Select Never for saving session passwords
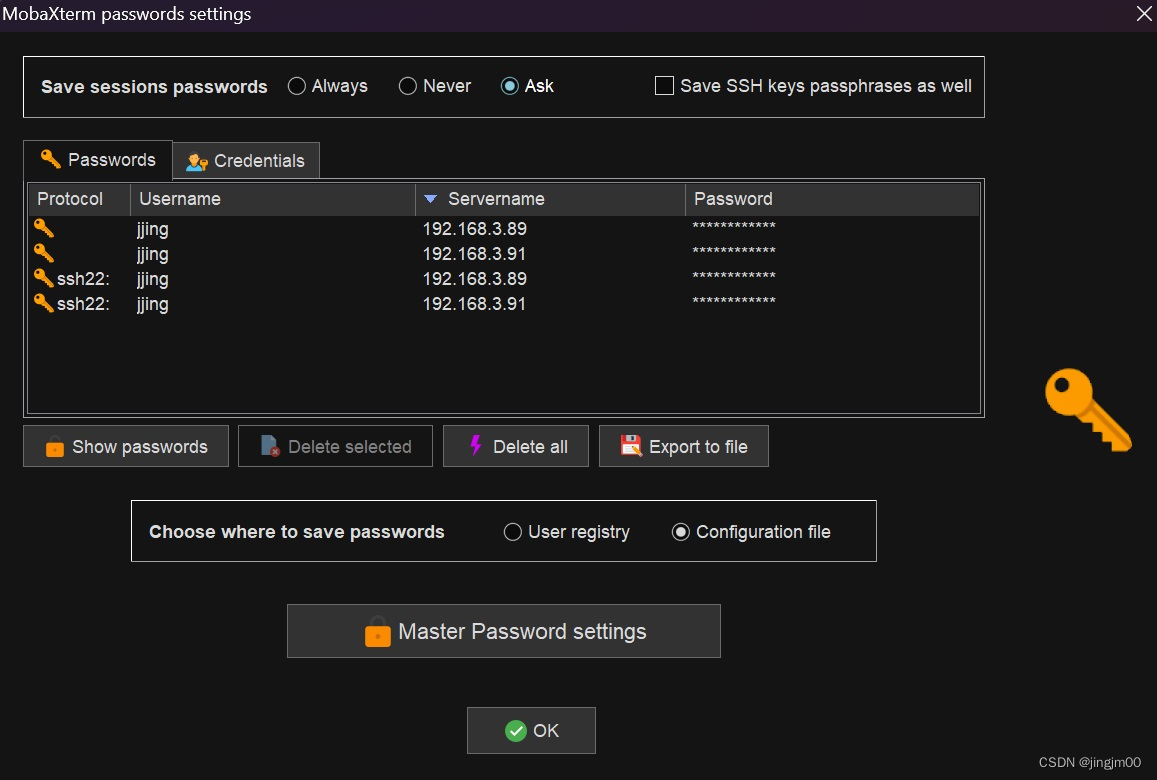Screen dimensions: 1157x780 coord(407,86)
